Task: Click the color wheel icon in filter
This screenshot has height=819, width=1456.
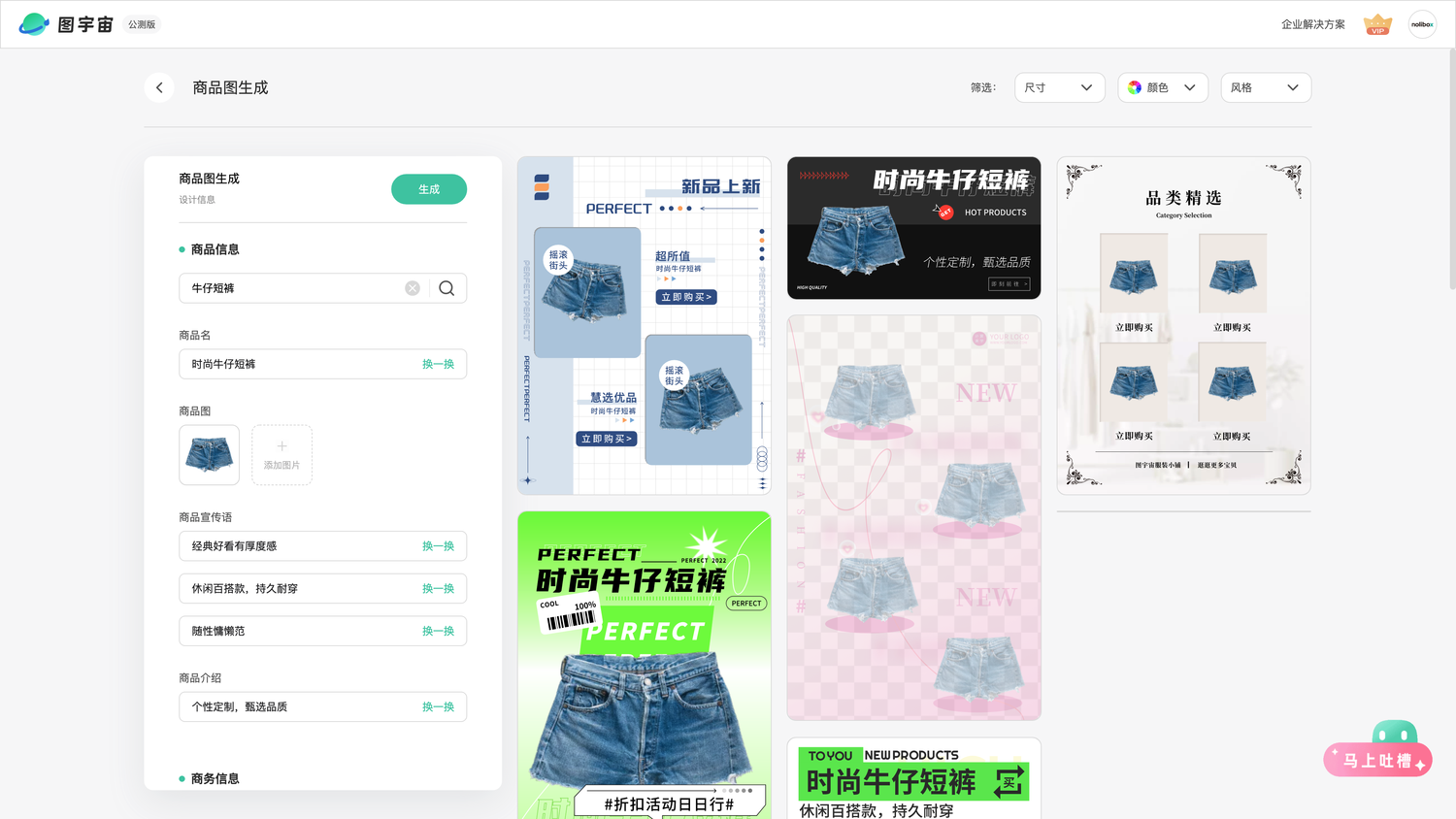Action: coord(1135,87)
